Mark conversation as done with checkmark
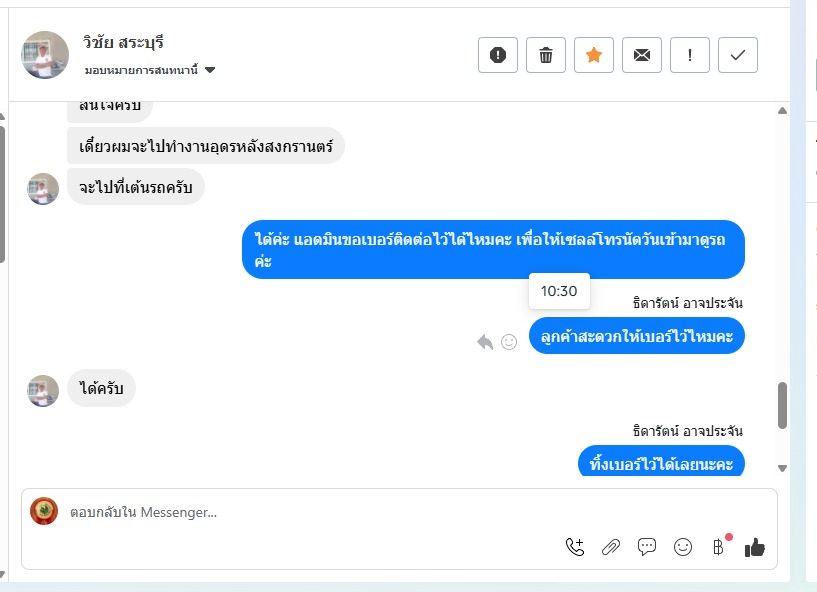 (x=738, y=55)
